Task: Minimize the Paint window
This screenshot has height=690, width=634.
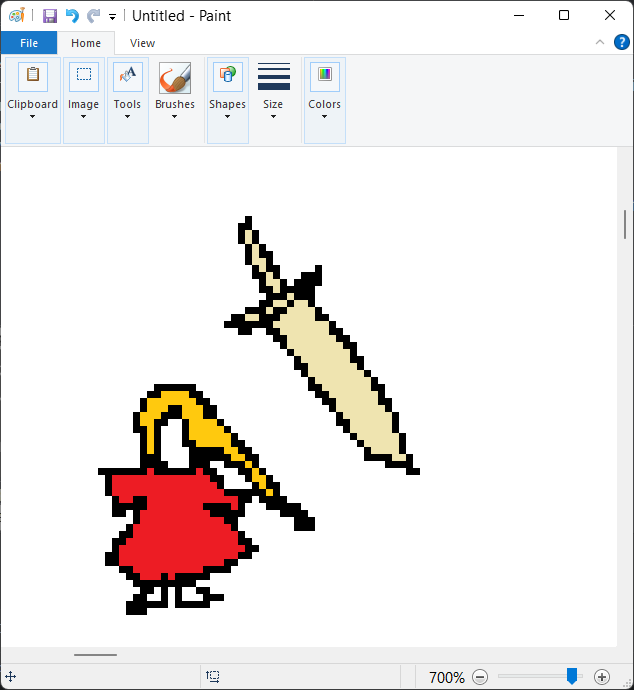Action: [519, 15]
